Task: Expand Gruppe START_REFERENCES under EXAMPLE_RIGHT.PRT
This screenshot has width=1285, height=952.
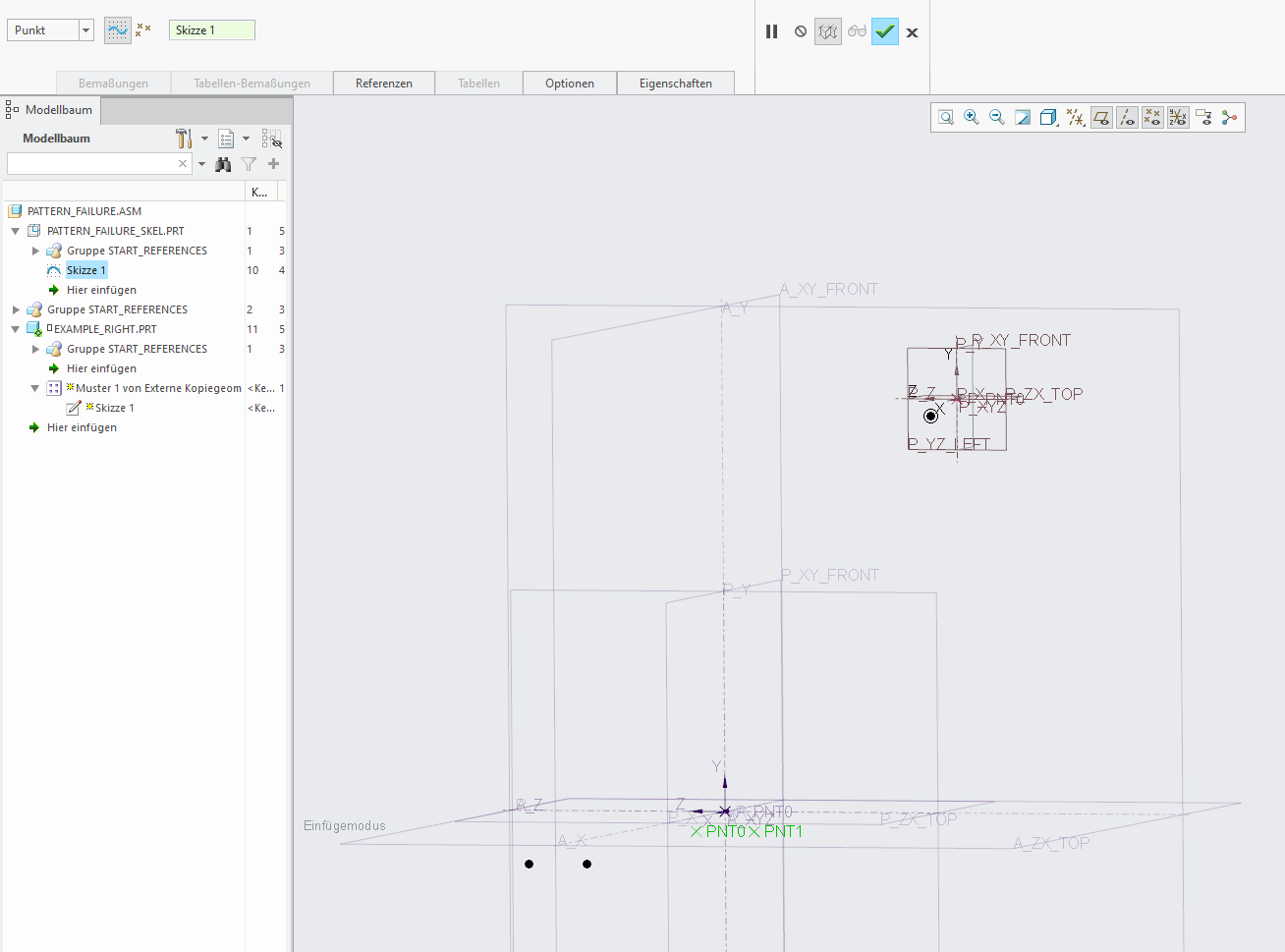Action: pos(35,348)
